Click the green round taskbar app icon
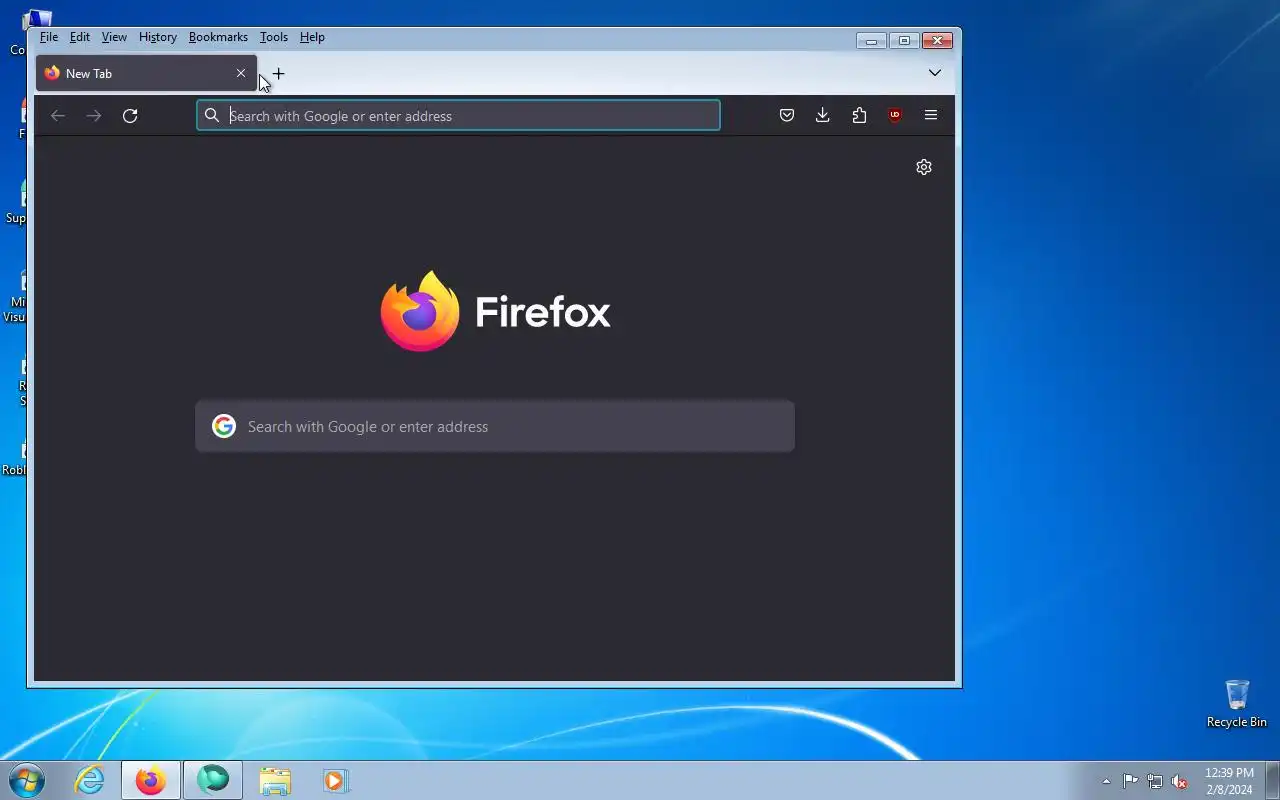 [x=213, y=780]
